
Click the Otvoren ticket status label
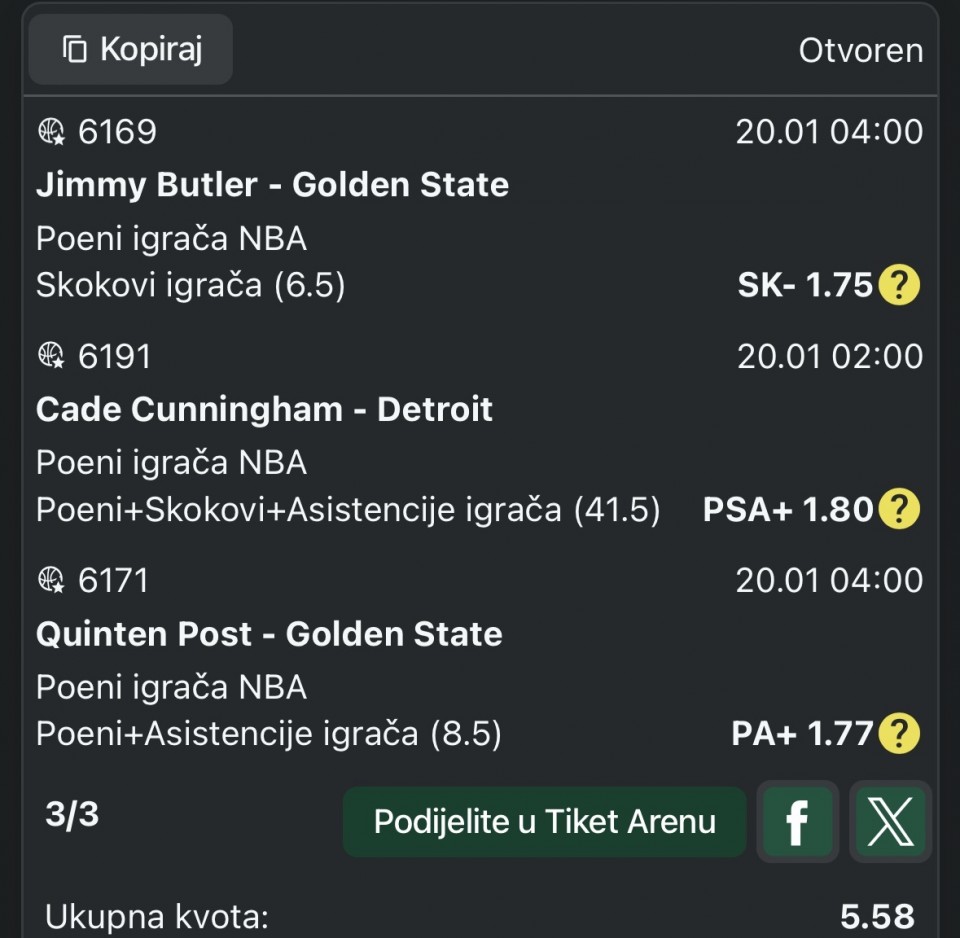coord(860,51)
